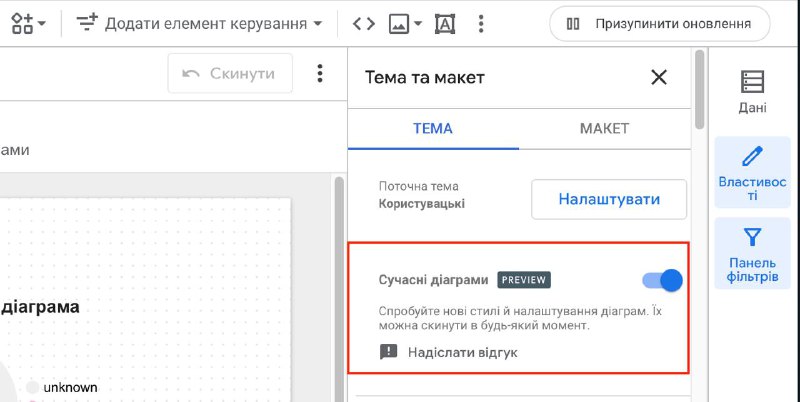Image resolution: width=800 pixels, height=402 pixels.
Task: Open 'Додати елемент керування' menu
Action: [199, 23]
